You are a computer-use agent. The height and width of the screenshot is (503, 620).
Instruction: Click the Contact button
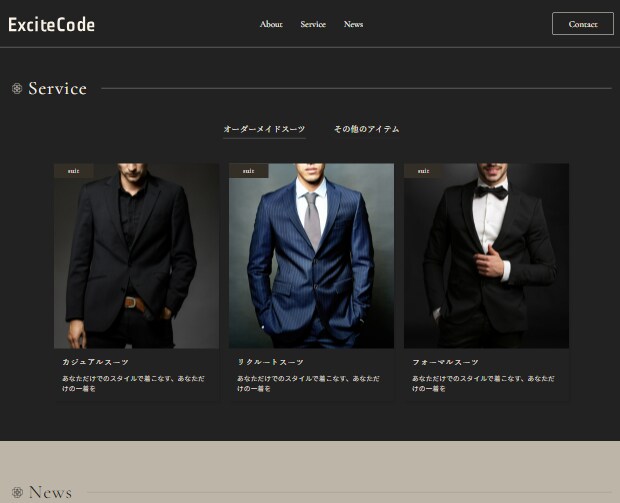[583, 24]
